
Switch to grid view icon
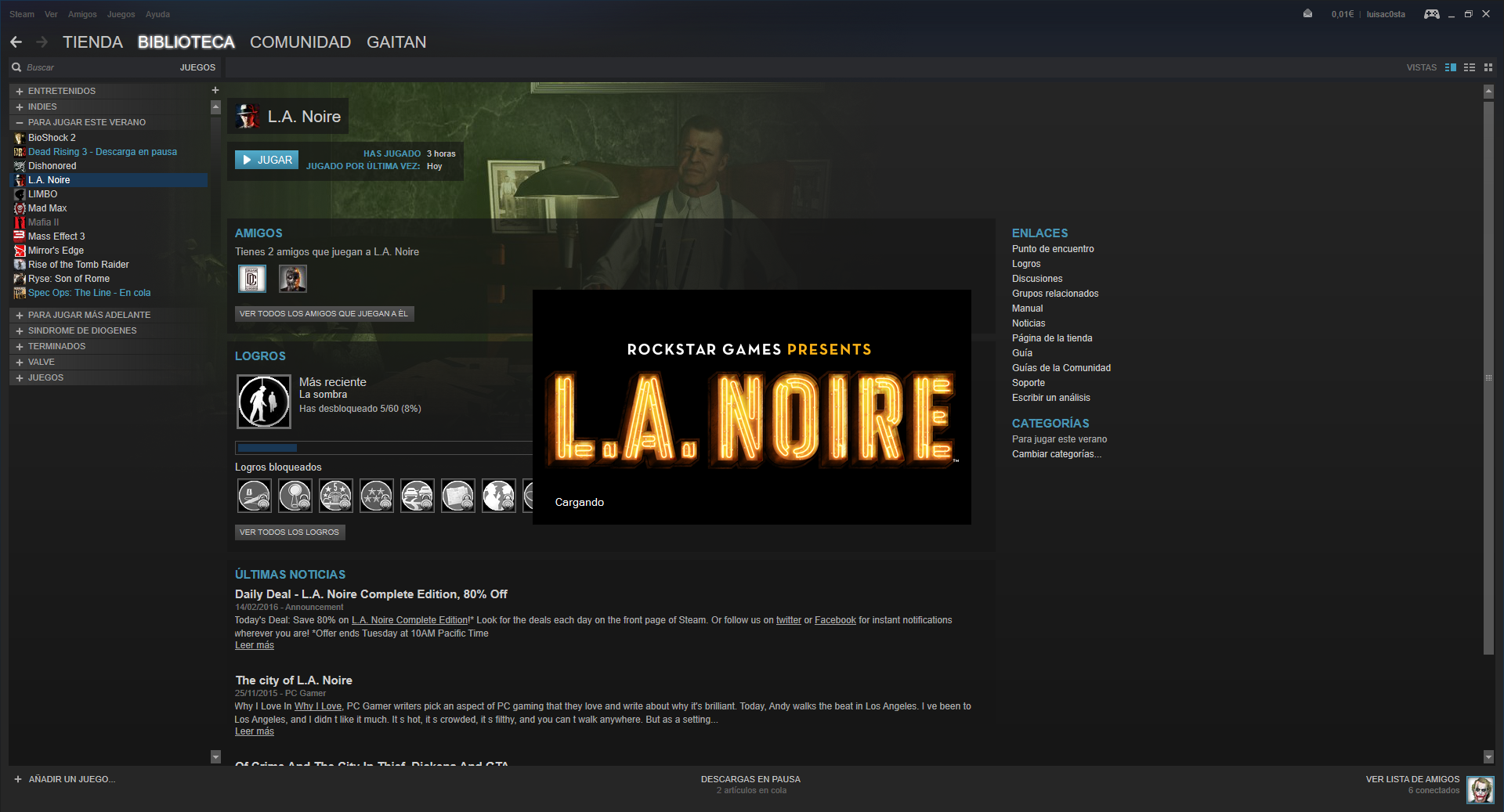coord(1488,67)
